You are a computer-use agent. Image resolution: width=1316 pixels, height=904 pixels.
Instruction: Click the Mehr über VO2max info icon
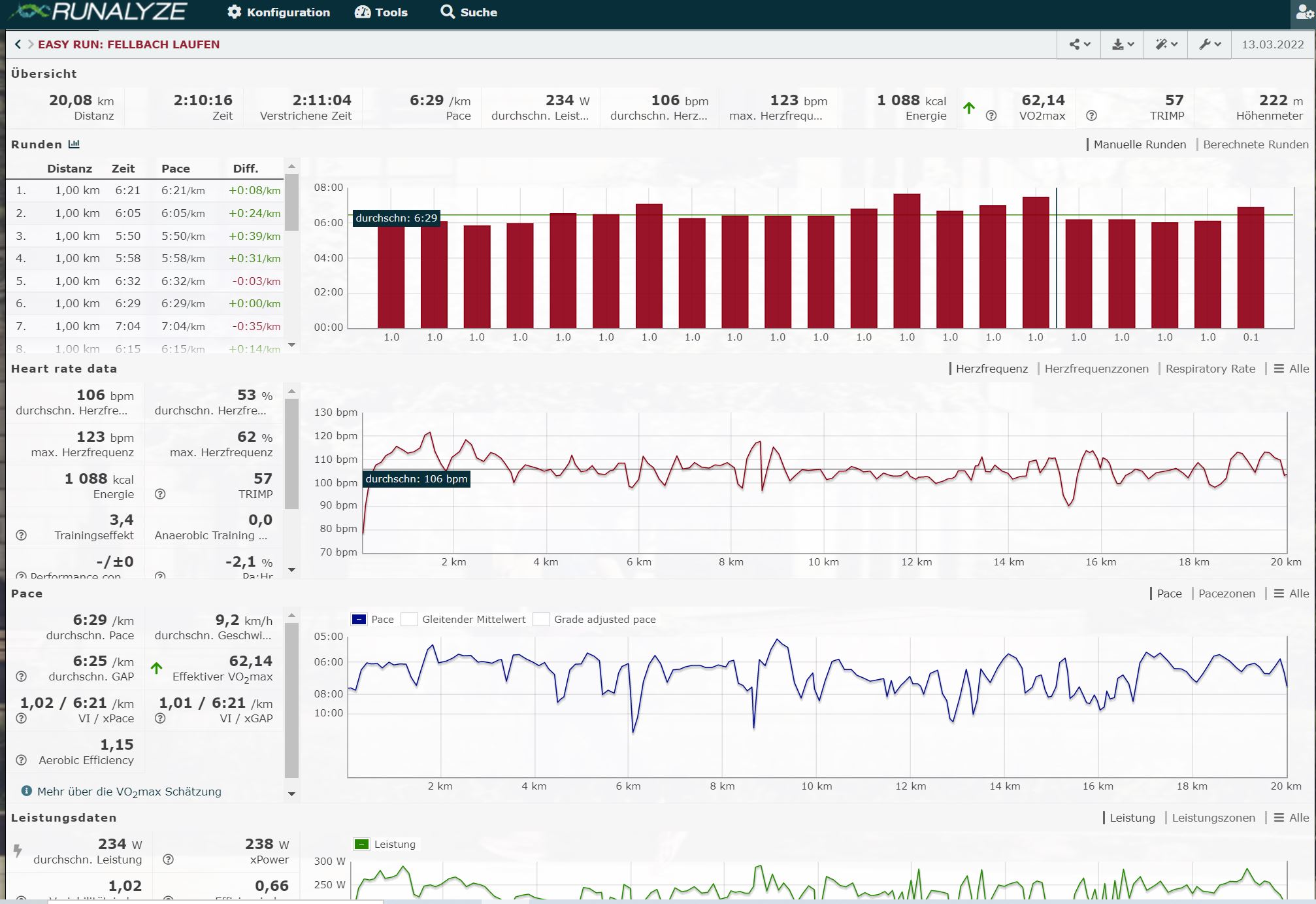click(x=26, y=791)
